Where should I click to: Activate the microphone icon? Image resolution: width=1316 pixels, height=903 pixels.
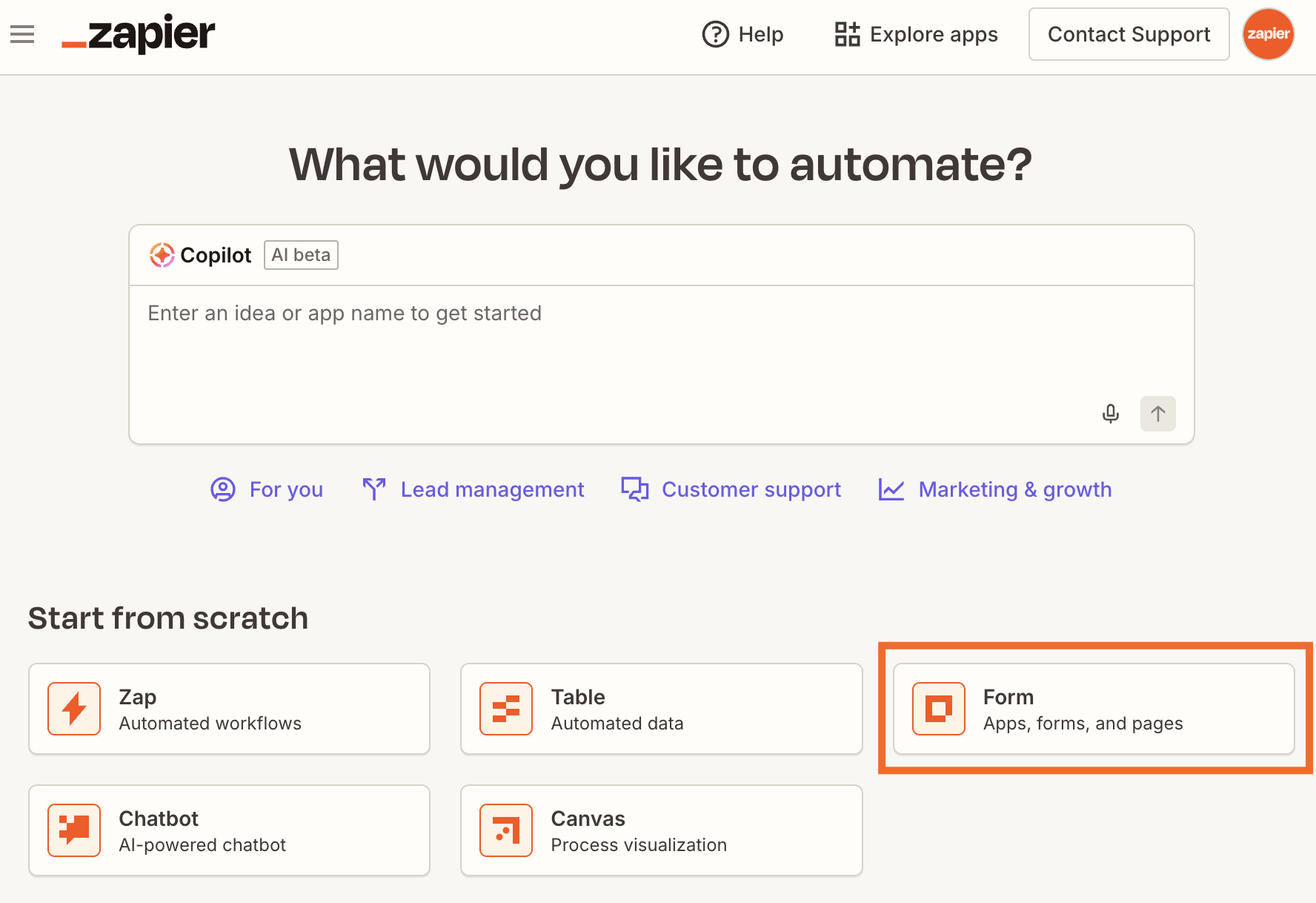click(x=1111, y=414)
